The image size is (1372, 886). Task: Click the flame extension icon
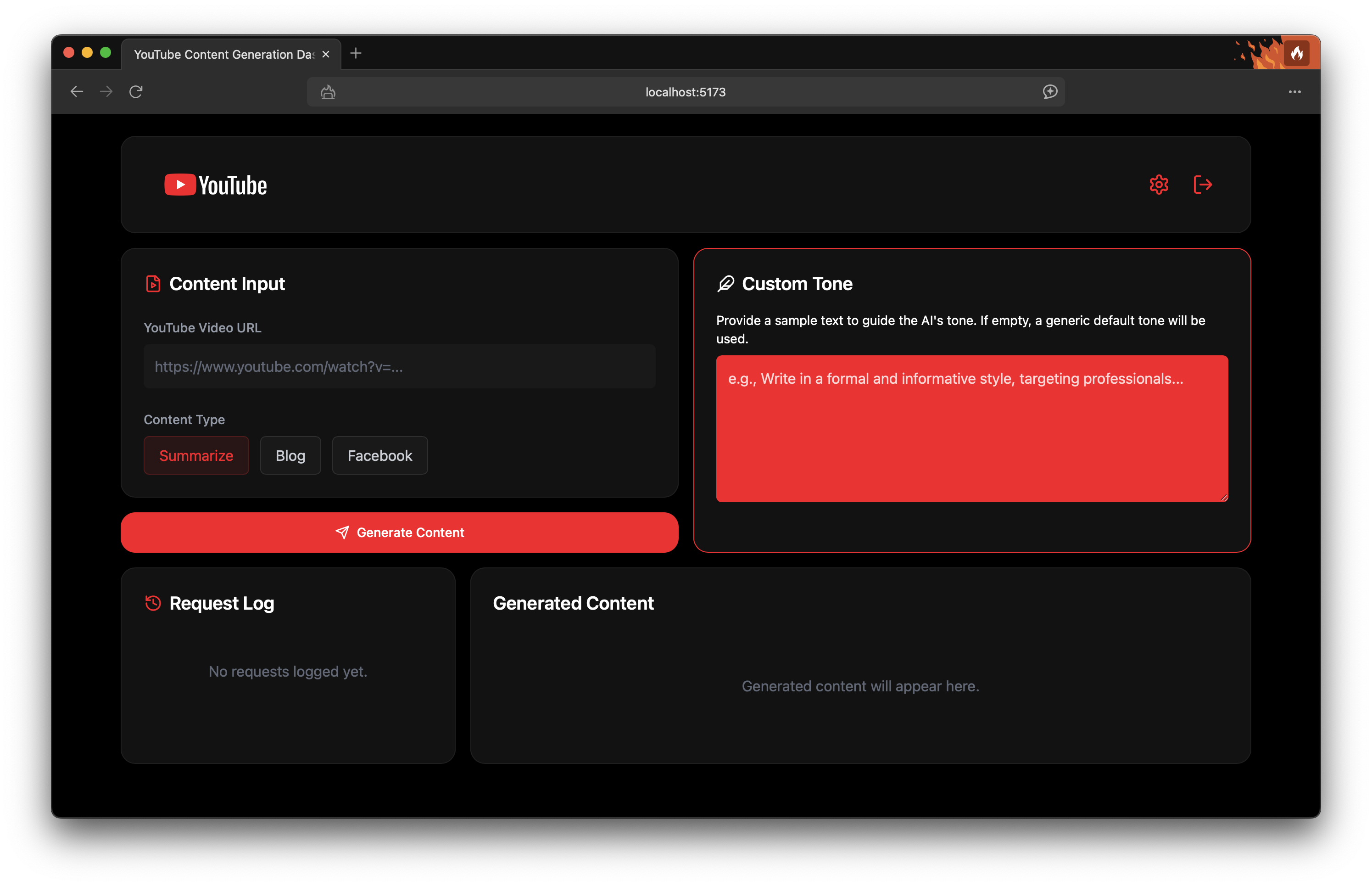point(1296,54)
